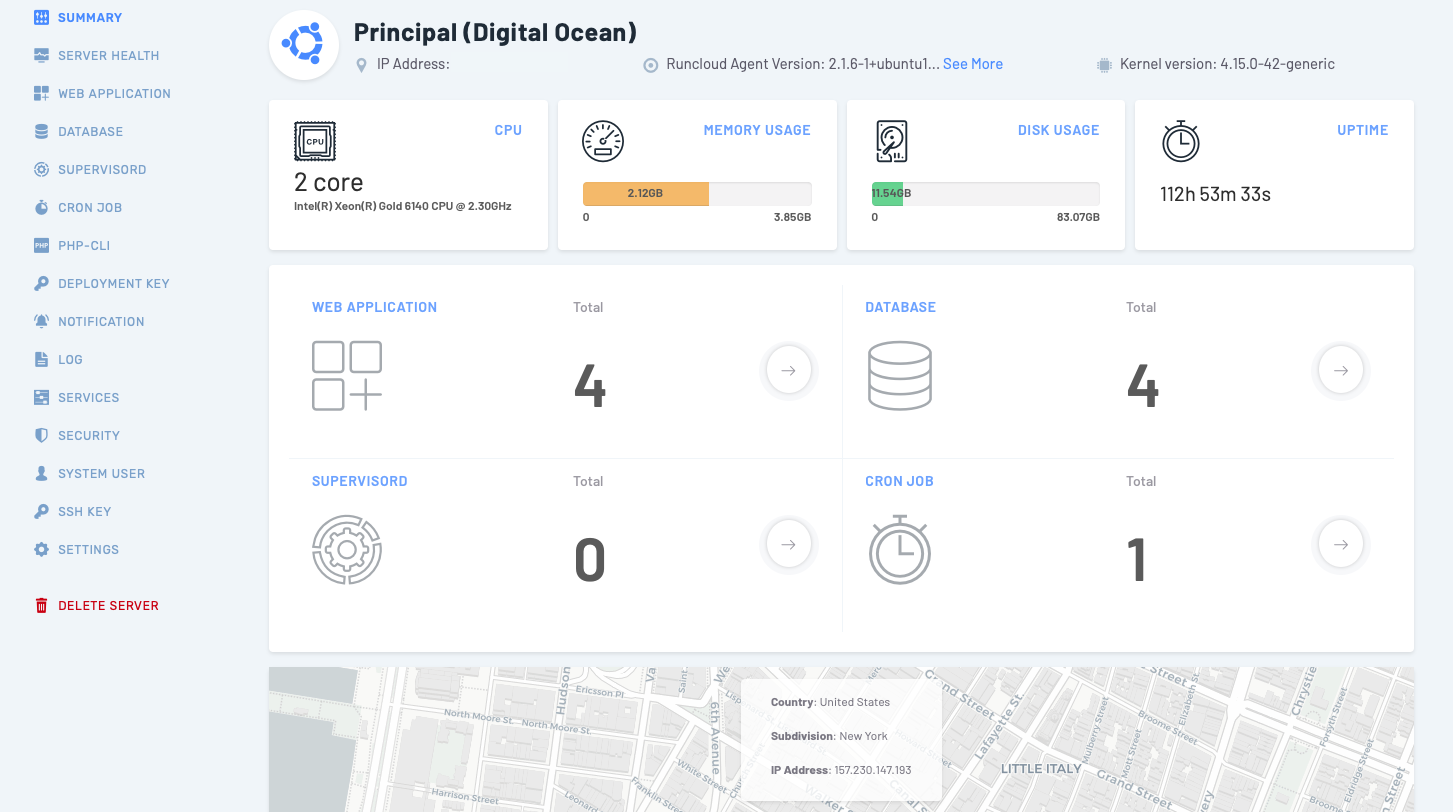
Task: Click the red Delete Server trash icon
Action: [x=41, y=606]
